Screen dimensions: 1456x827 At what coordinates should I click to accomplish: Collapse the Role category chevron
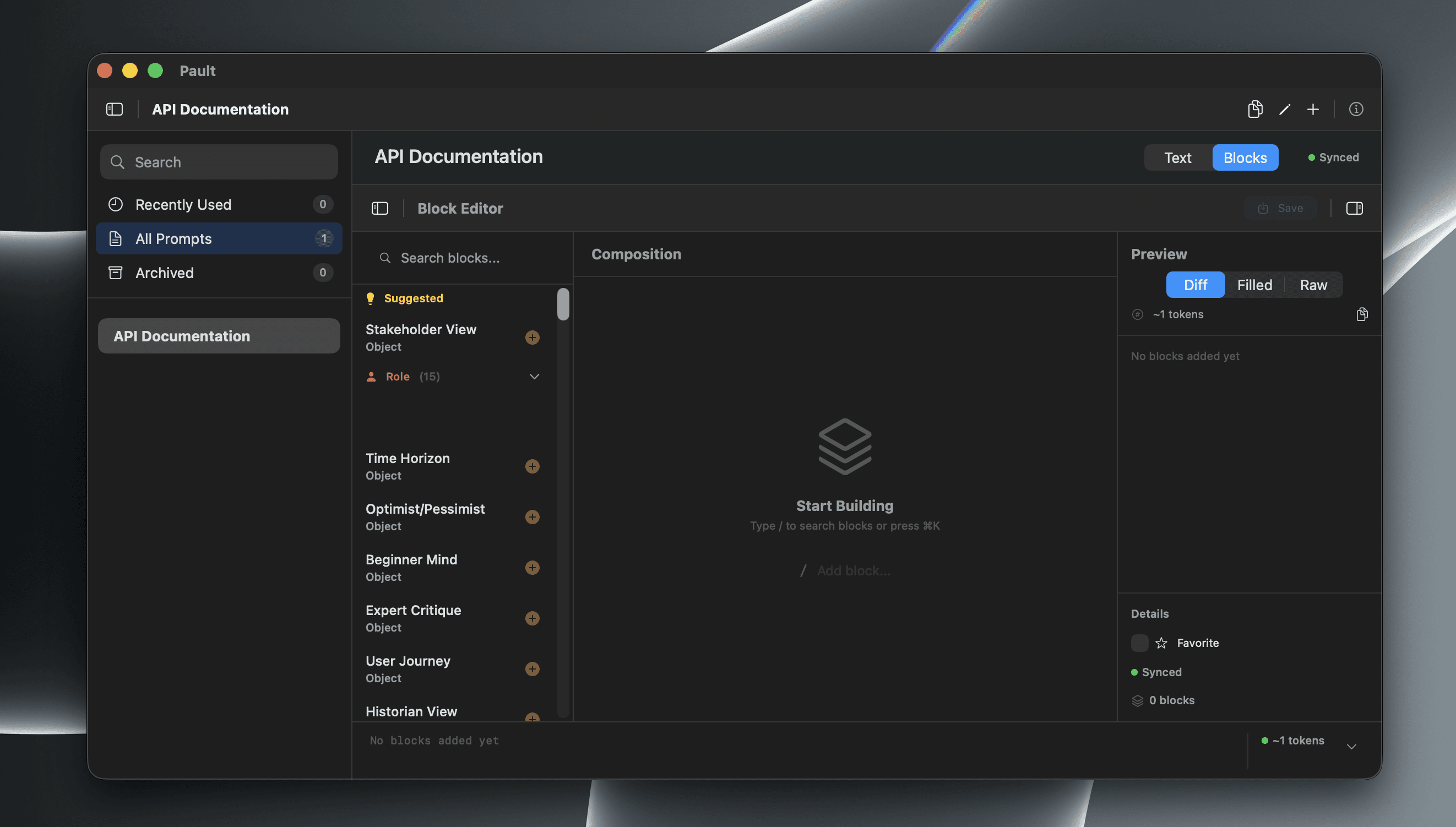[x=534, y=377]
